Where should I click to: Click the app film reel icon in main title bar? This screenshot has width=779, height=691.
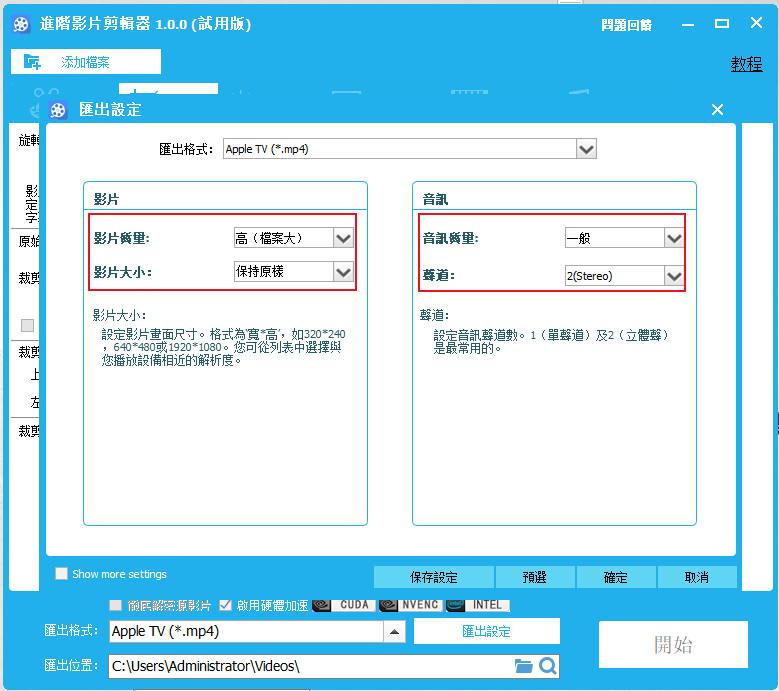click(21, 24)
